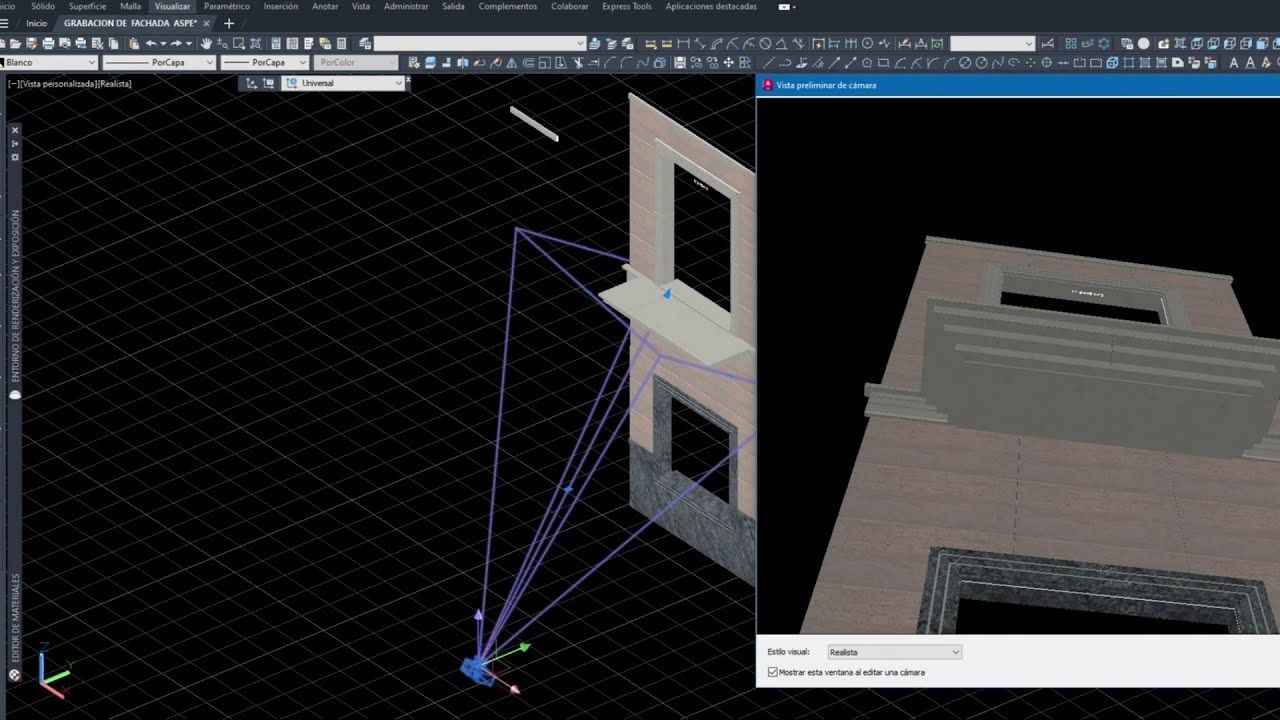Open the Superficie ribbon tab
1280x720 pixels.
pos(88,6)
